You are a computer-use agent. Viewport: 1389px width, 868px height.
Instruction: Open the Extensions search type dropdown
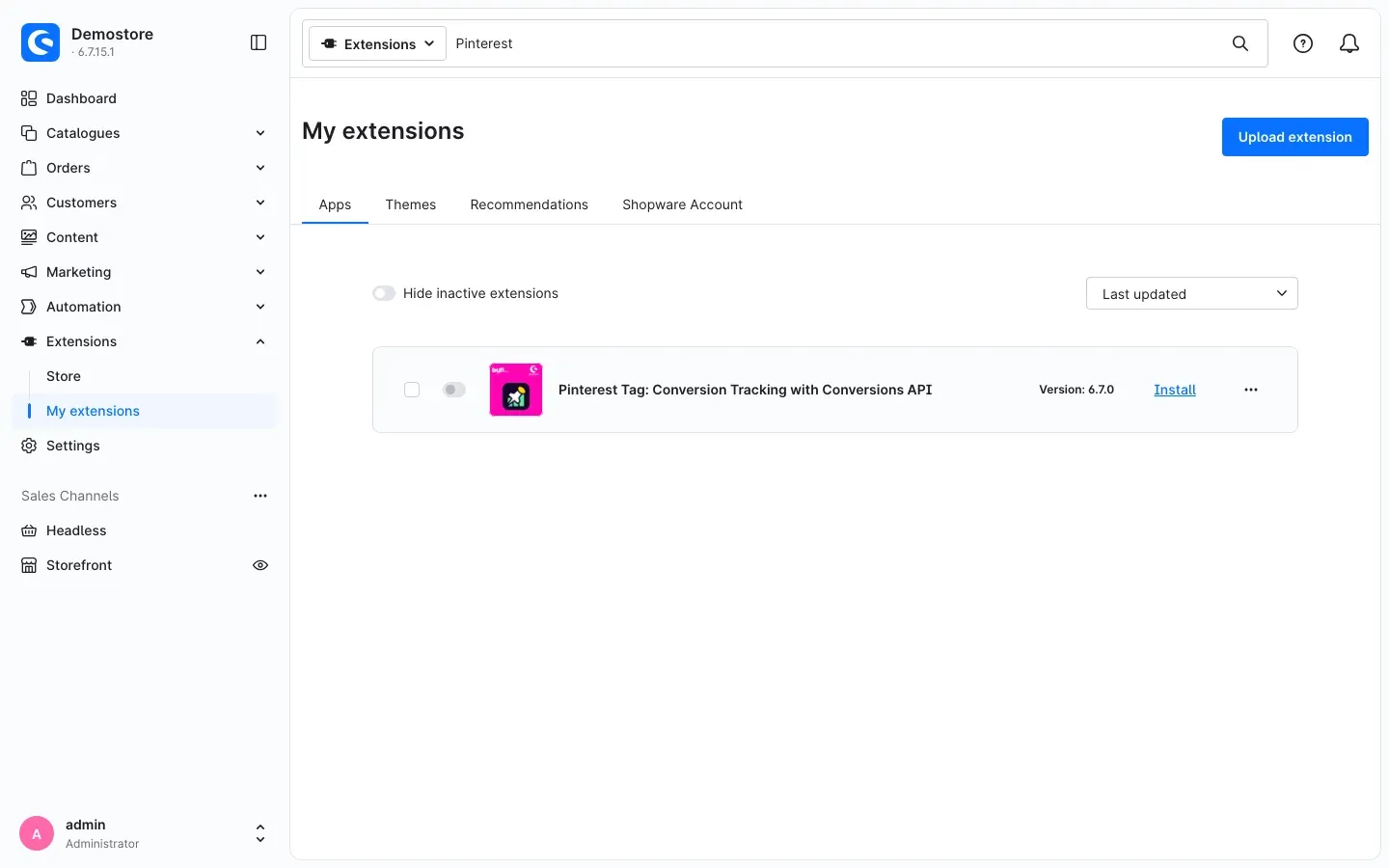(378, 43)
